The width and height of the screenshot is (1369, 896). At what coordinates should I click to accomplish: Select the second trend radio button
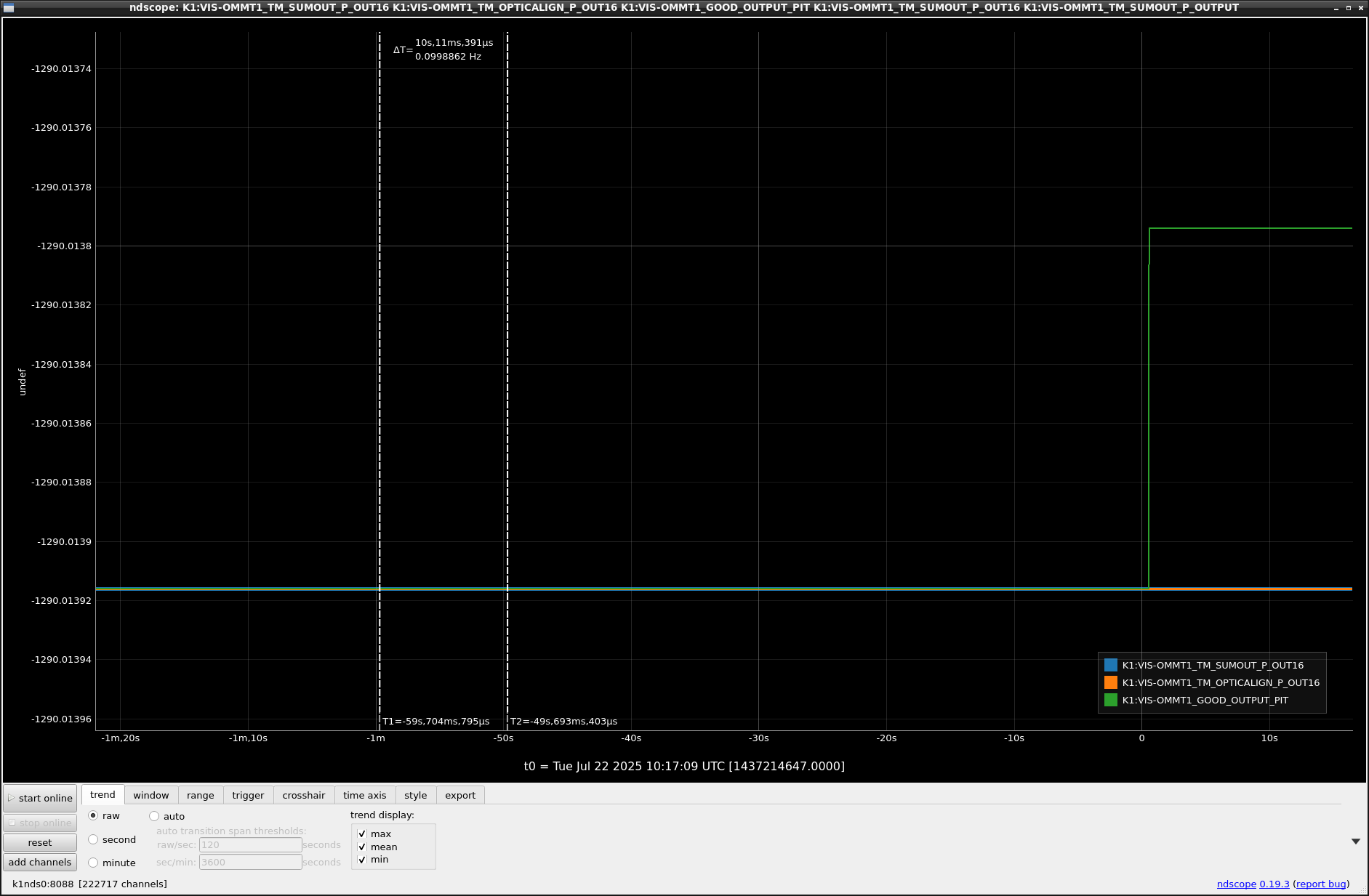pos(93,839)
